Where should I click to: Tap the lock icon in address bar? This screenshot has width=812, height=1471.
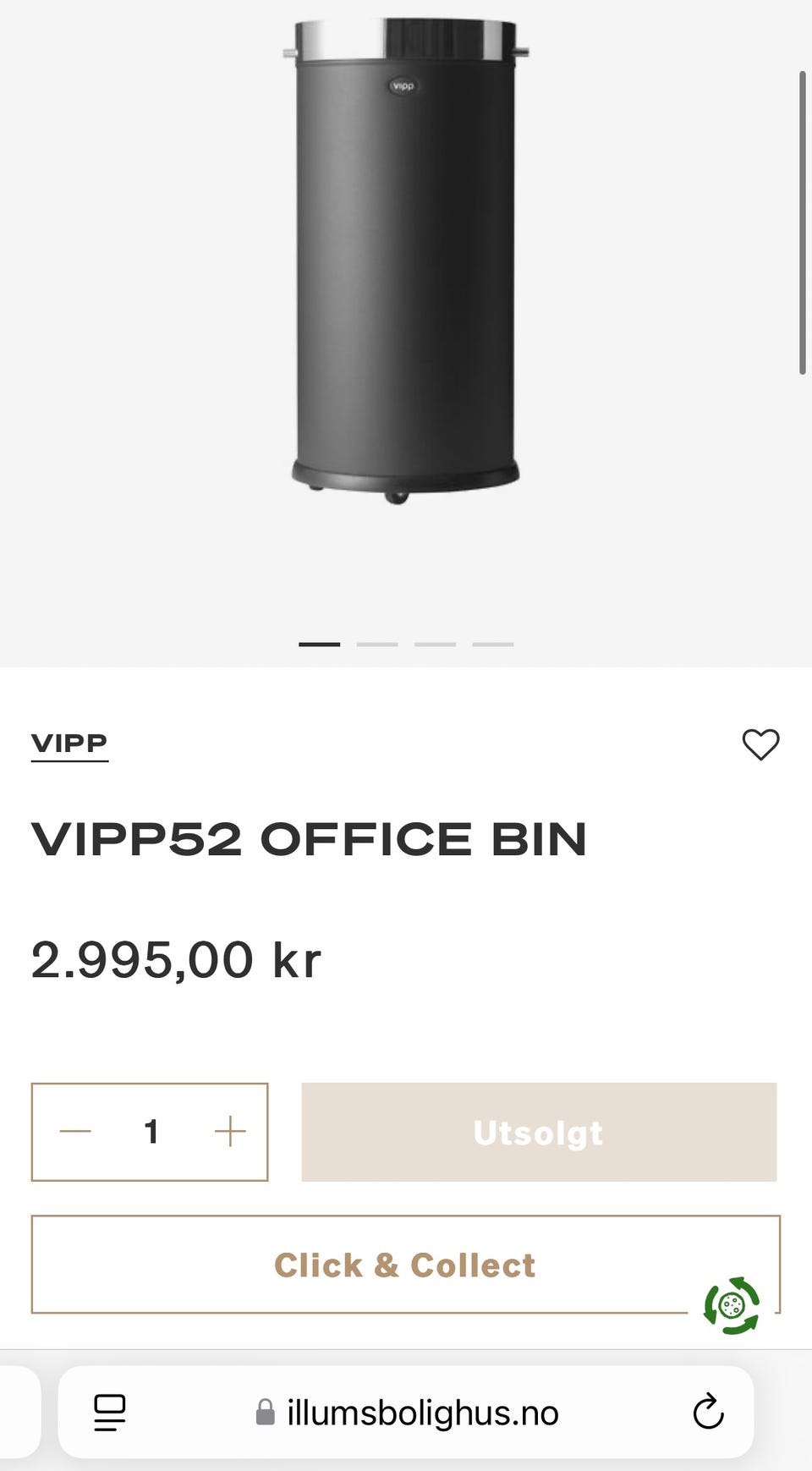pos(265,1412)
